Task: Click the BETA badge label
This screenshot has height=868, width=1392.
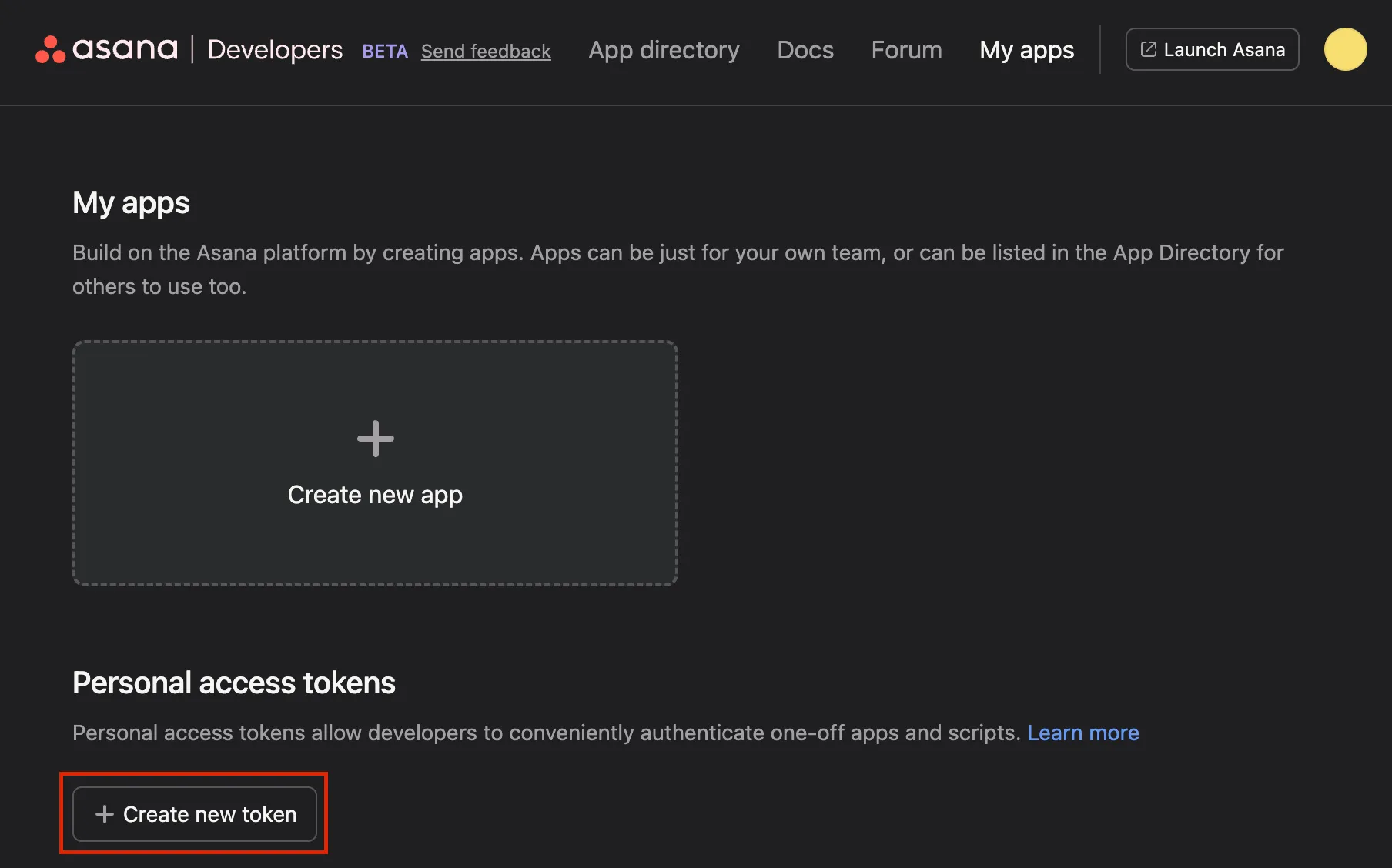Action: [x=385, y=51]
